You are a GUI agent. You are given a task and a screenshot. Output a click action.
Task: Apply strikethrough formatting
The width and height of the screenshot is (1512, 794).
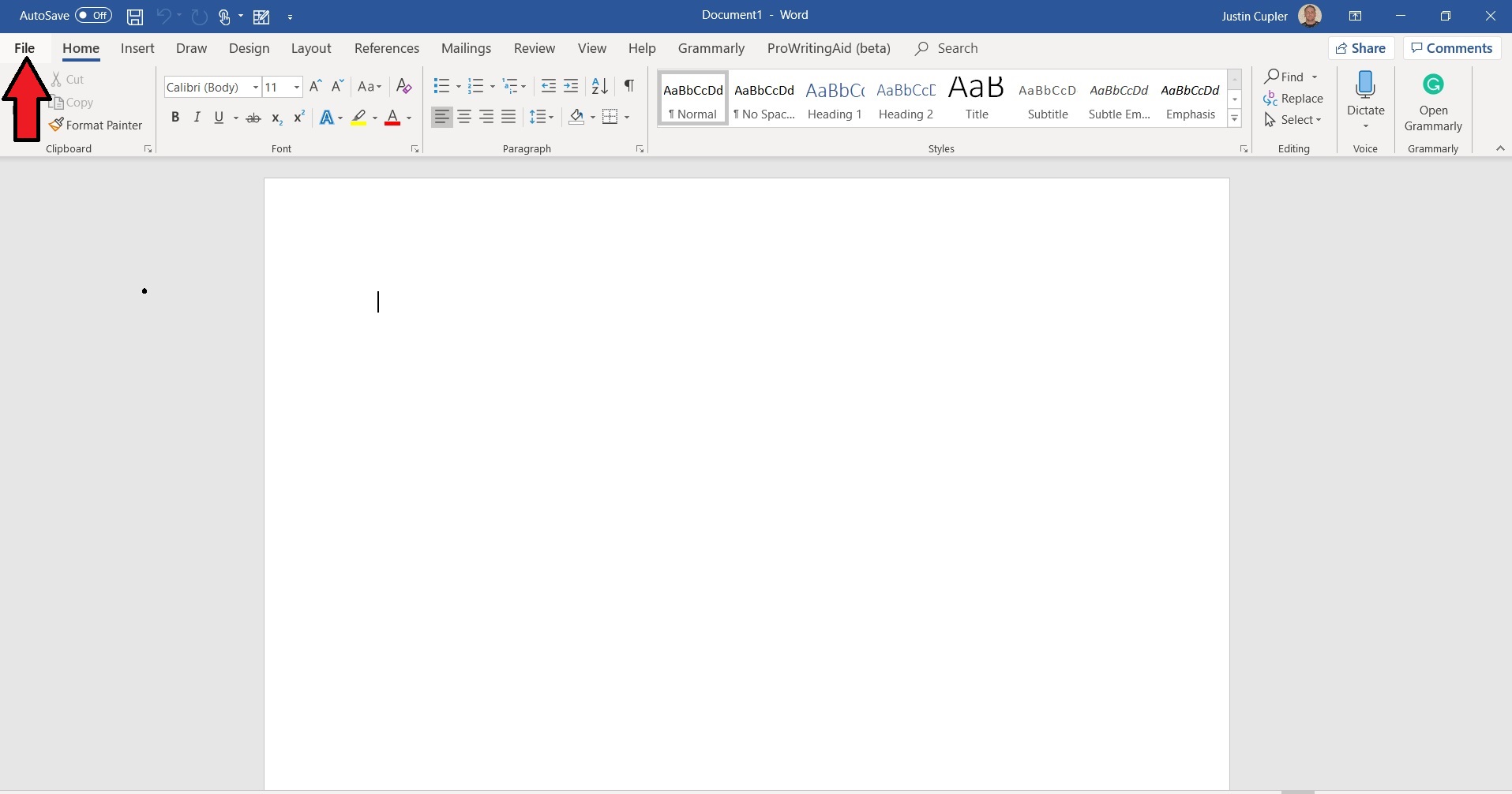[253, 118]
